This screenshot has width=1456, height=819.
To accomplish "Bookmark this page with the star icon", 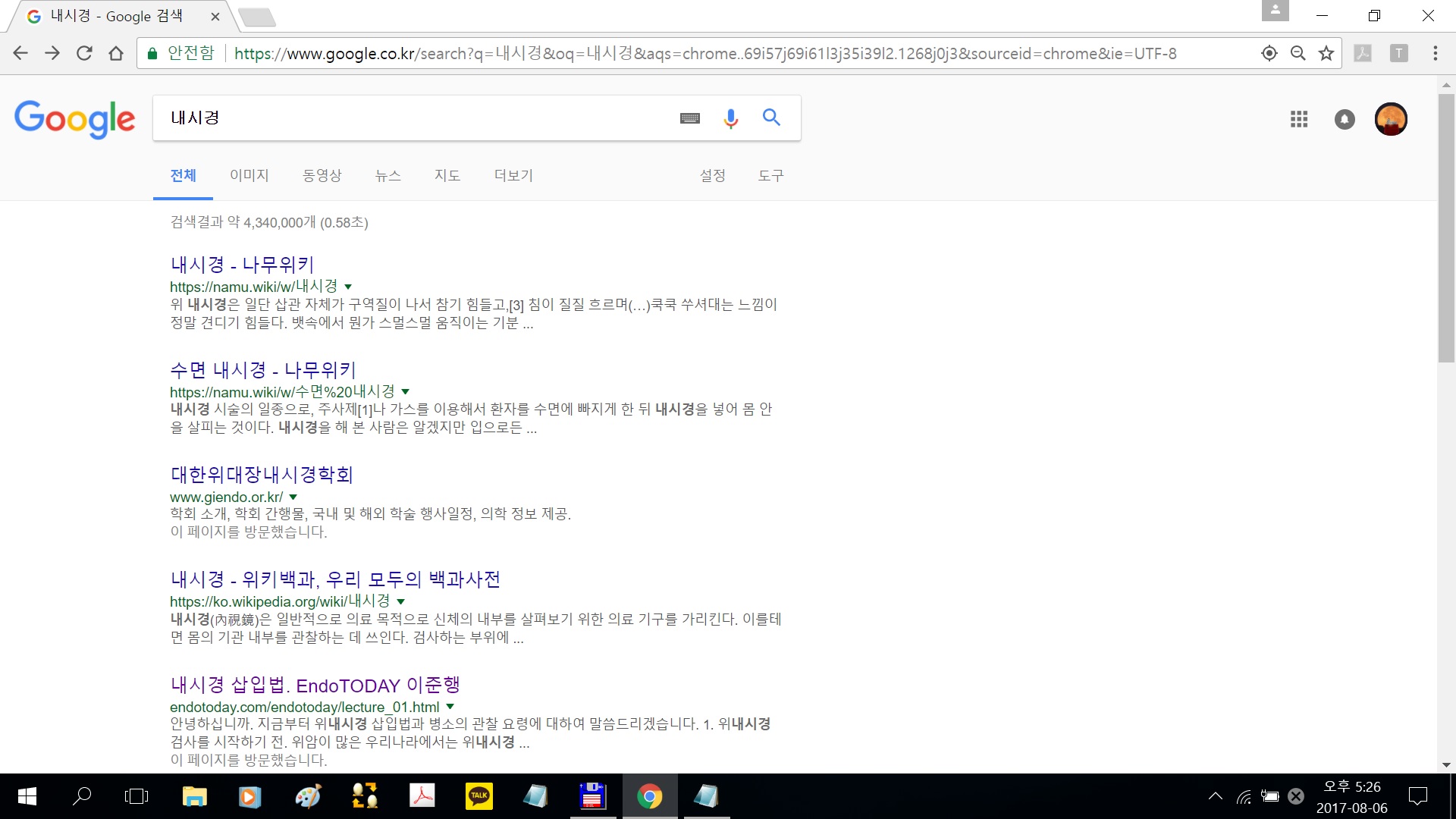I will click(1326, 53).
